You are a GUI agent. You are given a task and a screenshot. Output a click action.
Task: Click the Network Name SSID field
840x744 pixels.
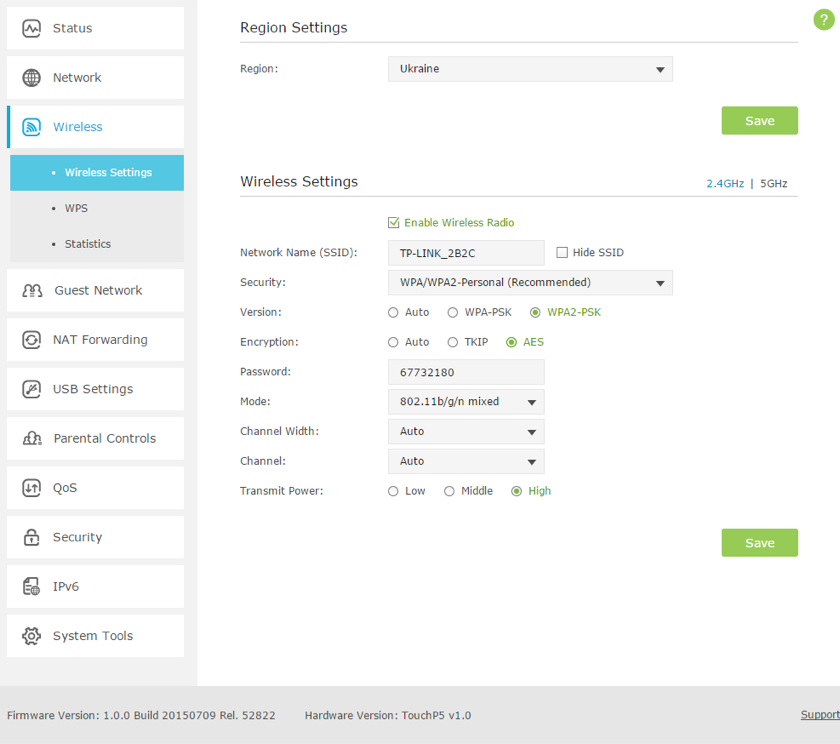pyautogui.click(x=466, y=253)
